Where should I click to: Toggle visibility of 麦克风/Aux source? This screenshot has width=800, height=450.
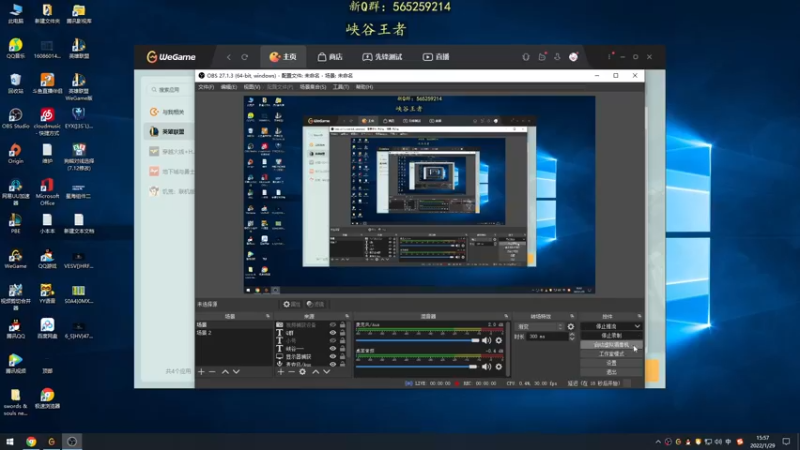[x=333, y=364]
